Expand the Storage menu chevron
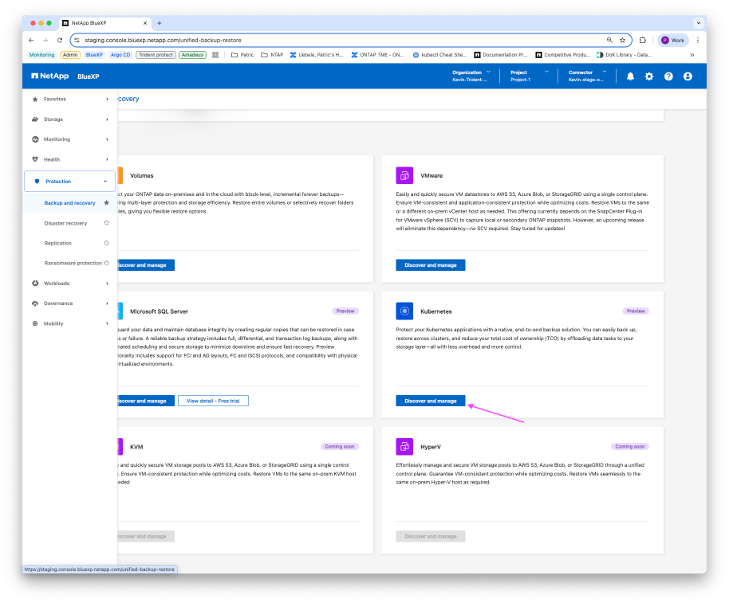This screenshot has width=729, height=603. click(107, 119)
